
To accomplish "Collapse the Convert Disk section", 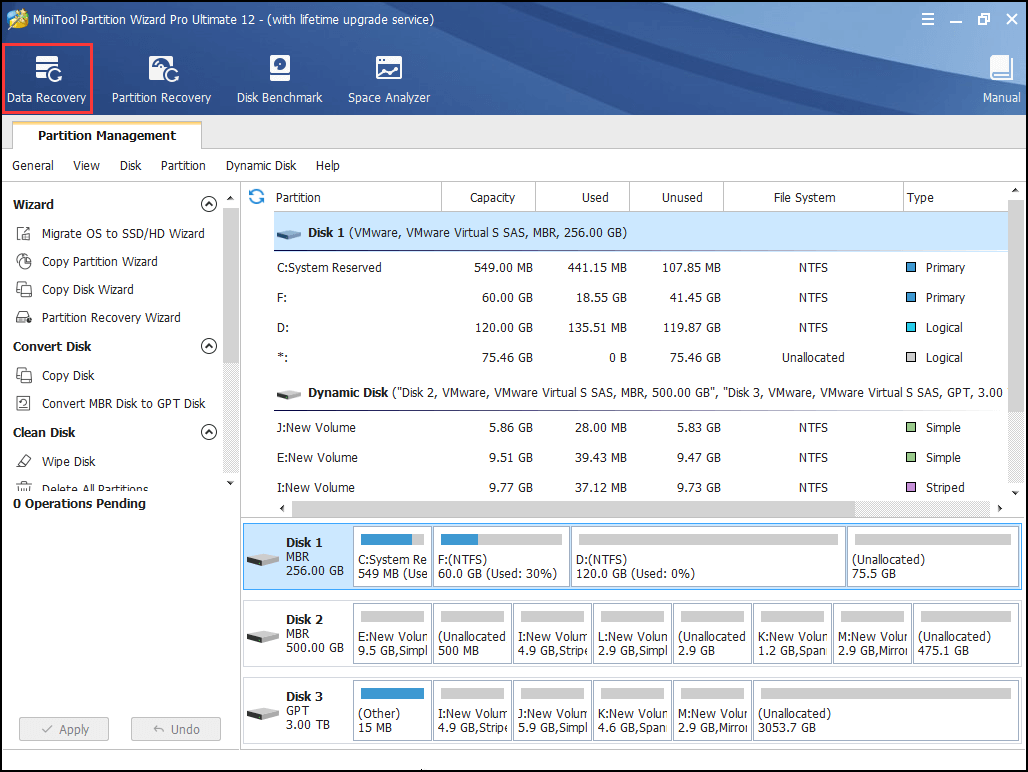I will tap(208, 346).
